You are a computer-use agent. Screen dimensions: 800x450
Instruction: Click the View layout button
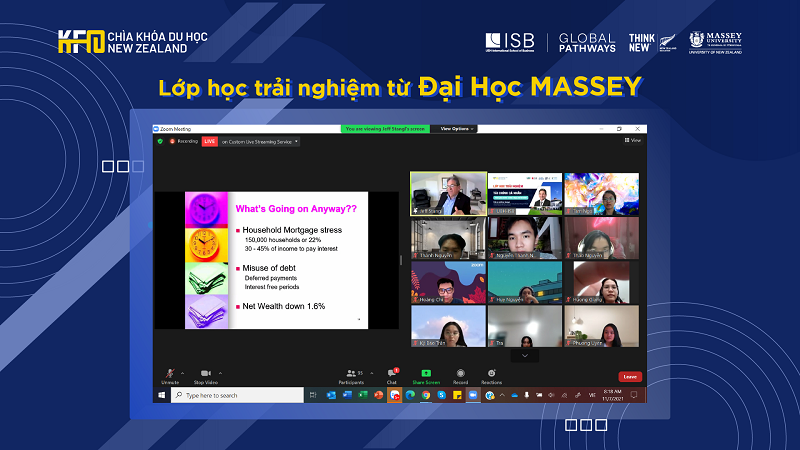pyautogui.click(x=633, y=140)
